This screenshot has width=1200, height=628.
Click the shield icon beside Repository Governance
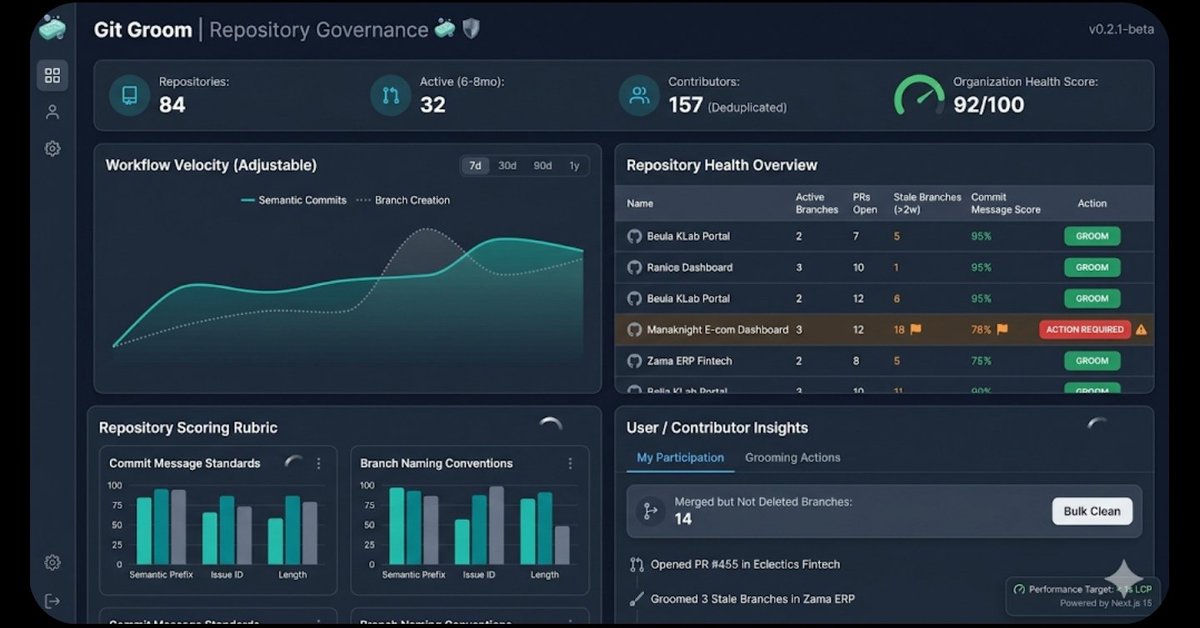(471, 28)
